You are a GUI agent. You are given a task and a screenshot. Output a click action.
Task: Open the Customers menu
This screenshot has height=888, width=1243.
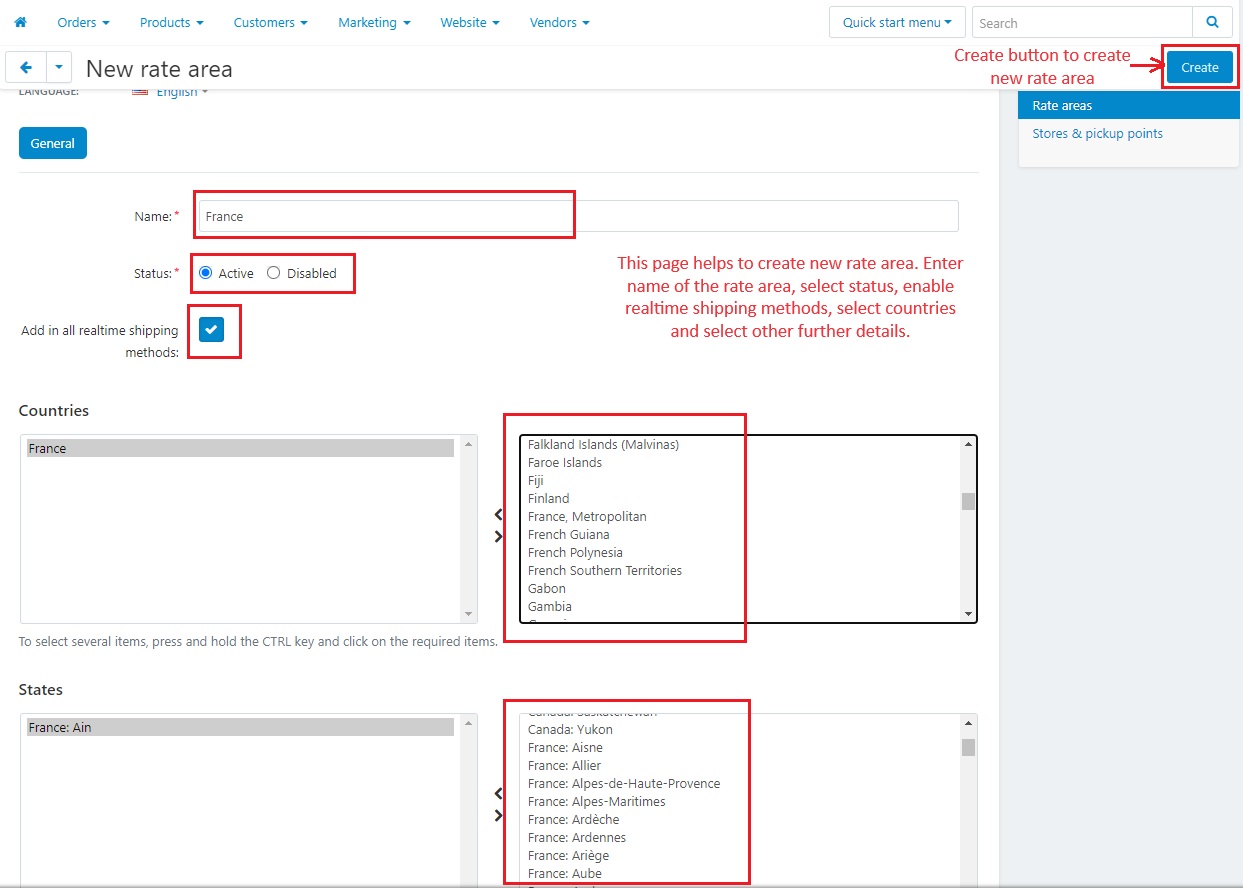pyautogui.click(x=270, y=22)
